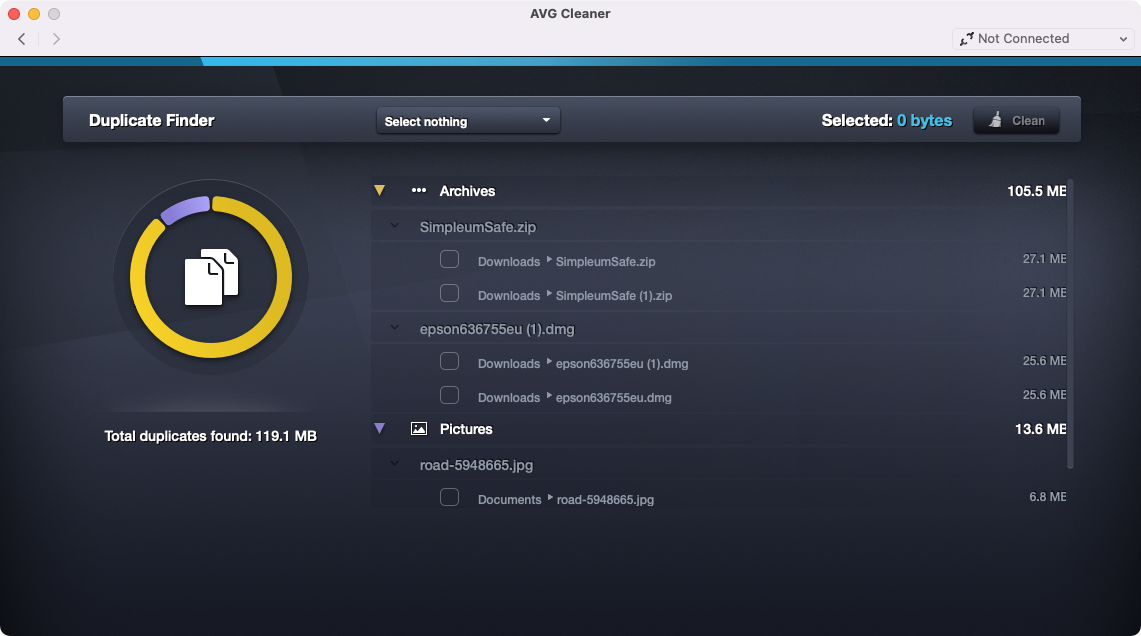Check the SimpleumSafe.zip Downloads checkbox
The image size is (1141, 636).
pyautogui.click(x=450, y=260)
